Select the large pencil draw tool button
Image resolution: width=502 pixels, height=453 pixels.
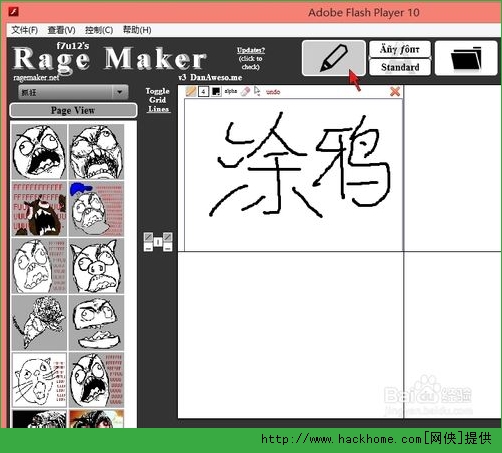pos(334,58)
